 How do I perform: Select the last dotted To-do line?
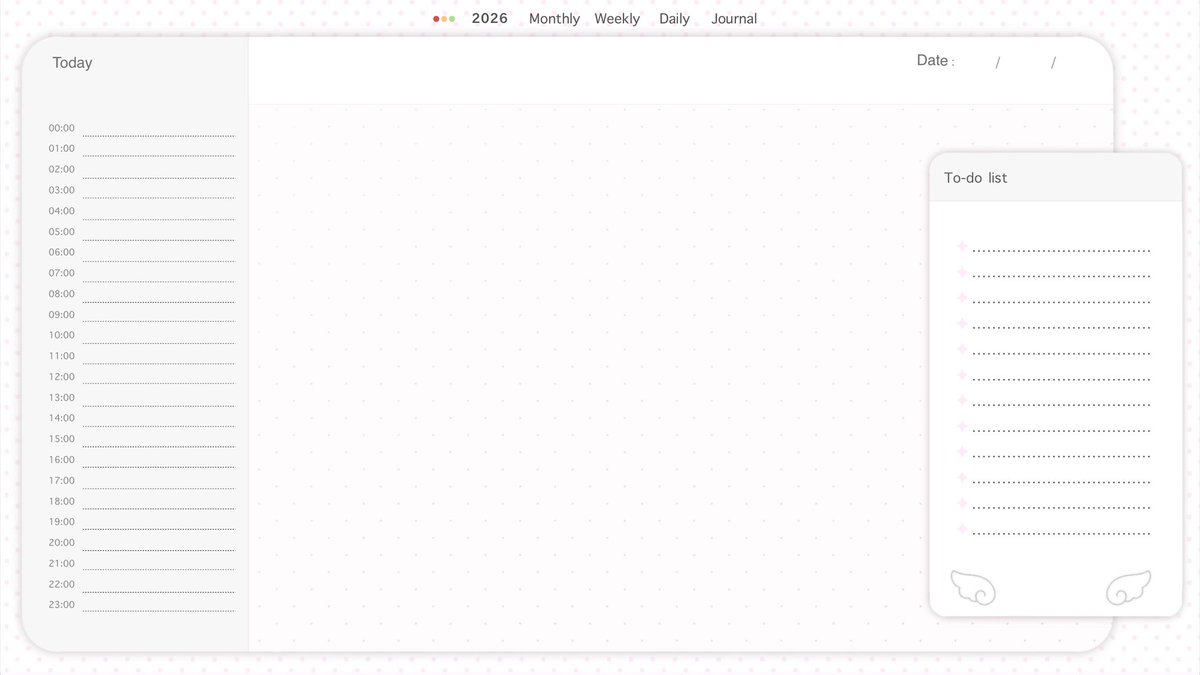coord(1061,534)
